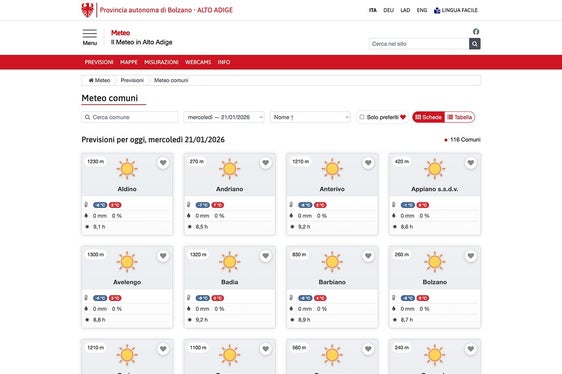Switch site language to LAD
562x374 pixels.
pos(405,10)
